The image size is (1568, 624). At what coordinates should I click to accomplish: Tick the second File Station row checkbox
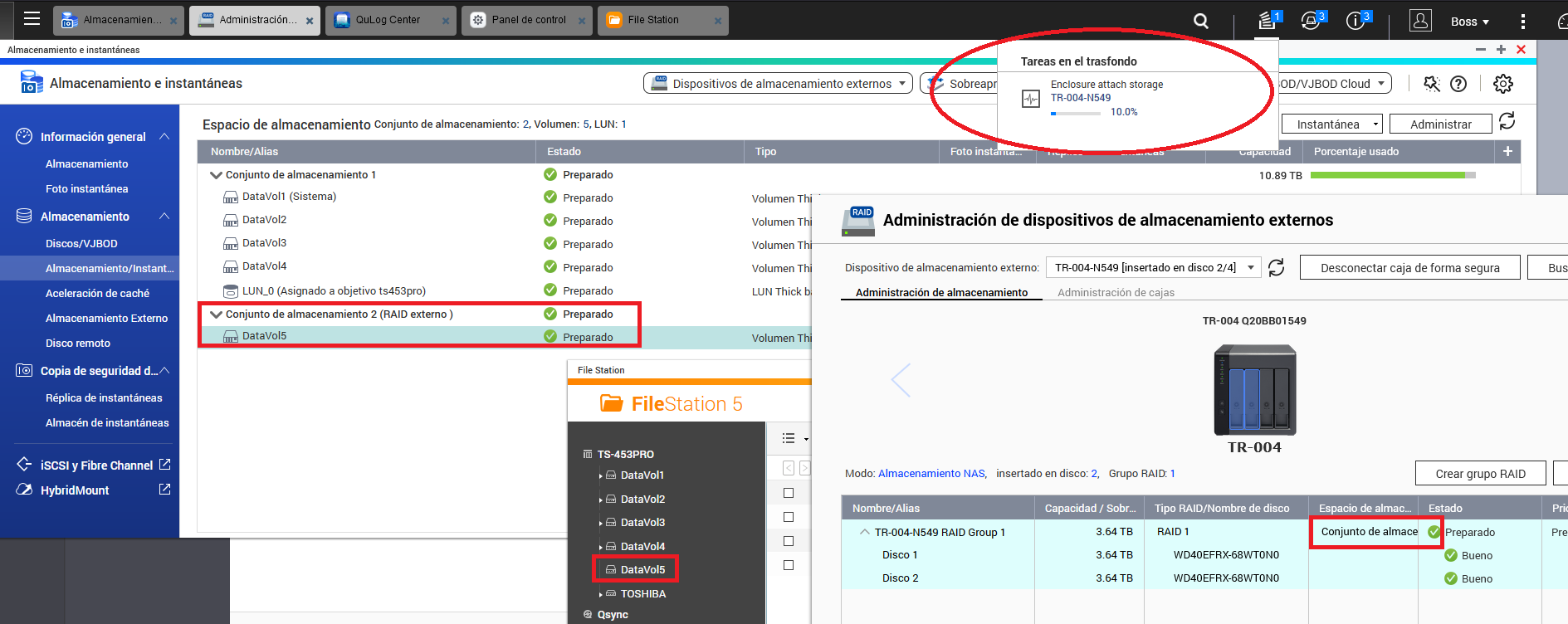click(x=789, y=517)
